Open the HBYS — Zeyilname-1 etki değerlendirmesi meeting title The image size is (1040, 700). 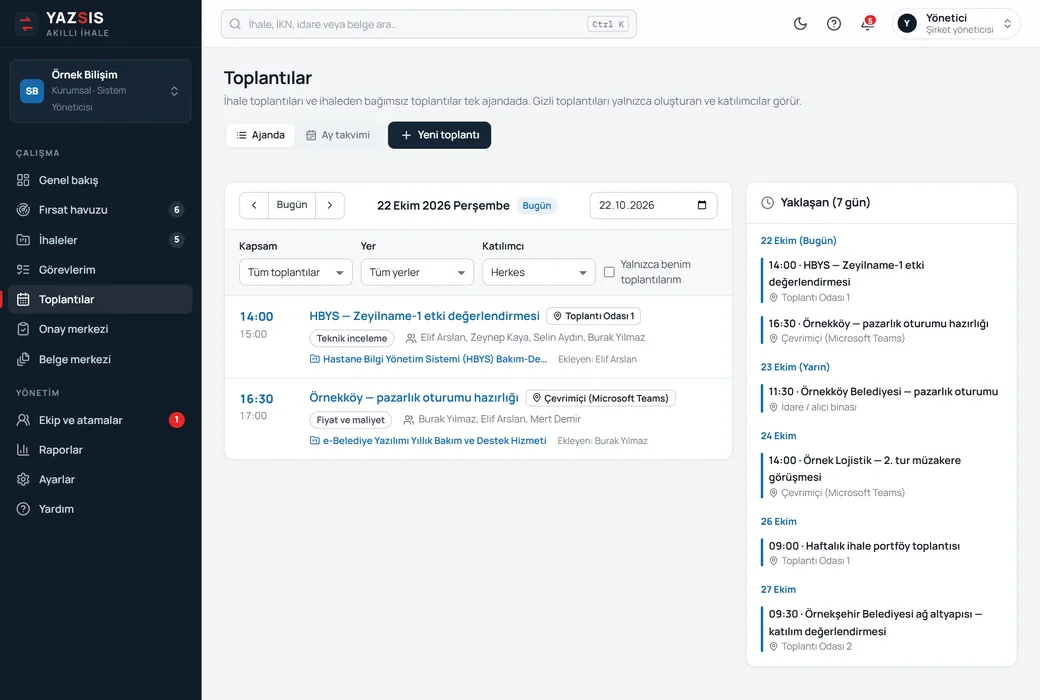[424, 316]
